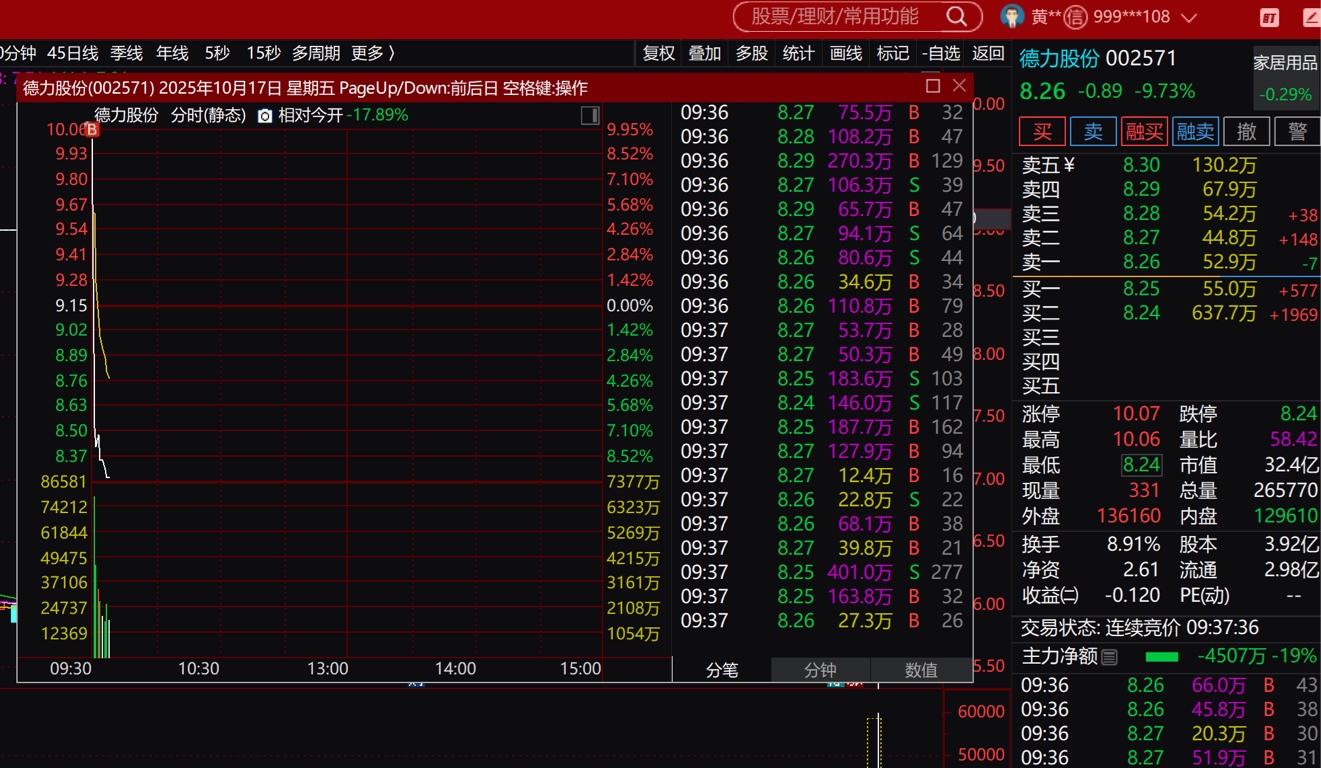Switch to the 数值 tab
The height and width of the screenshot is (768, 1321).
click(x=921, y=670)
